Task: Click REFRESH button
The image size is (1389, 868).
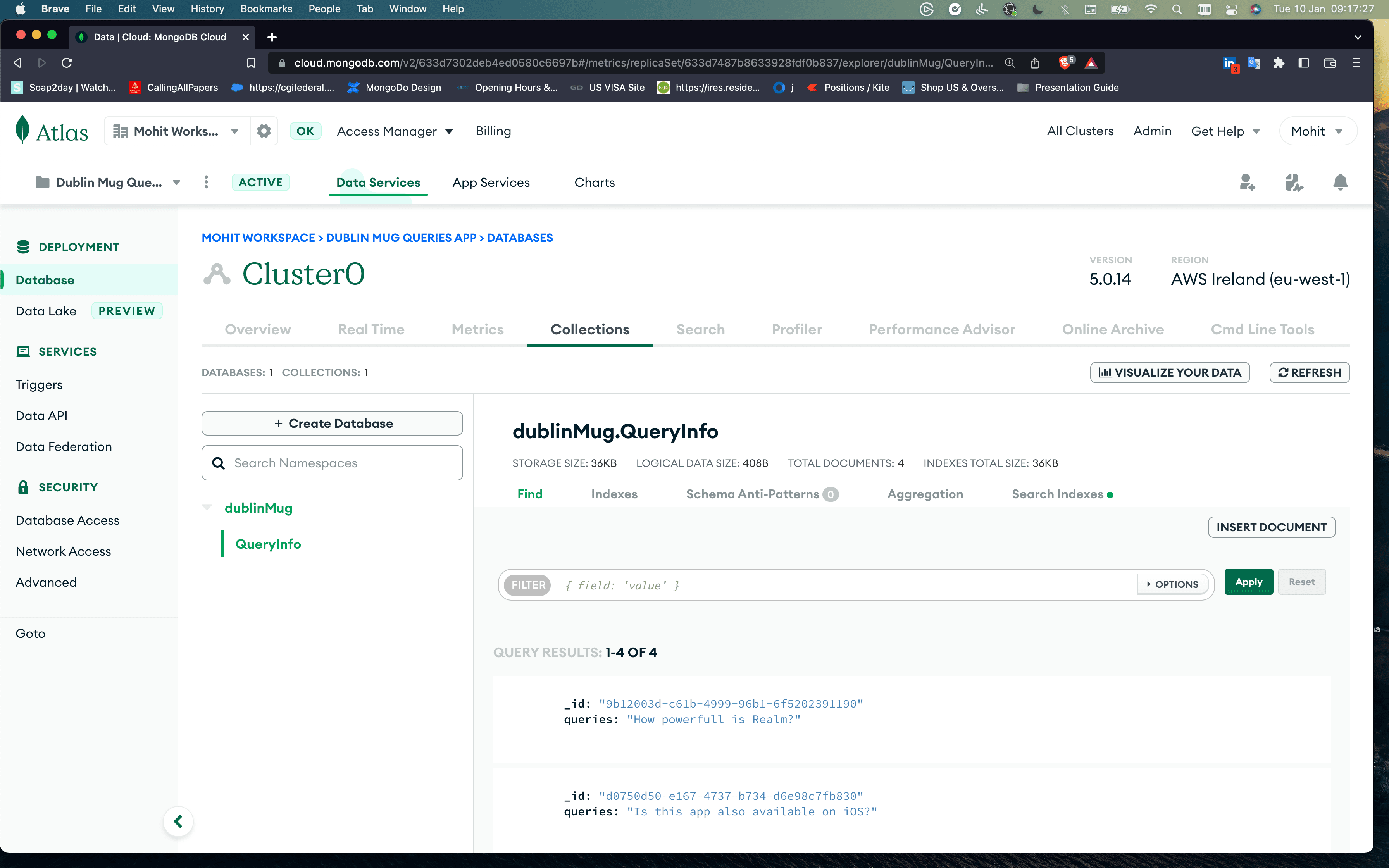Action: coord(1309,372)
